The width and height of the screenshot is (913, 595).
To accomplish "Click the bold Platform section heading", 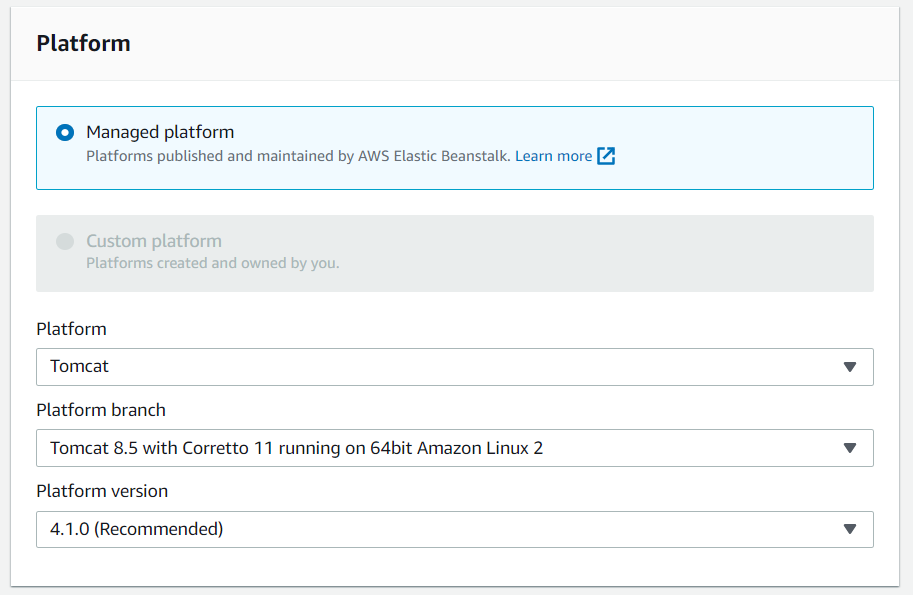I will click(x=83, y=43).
